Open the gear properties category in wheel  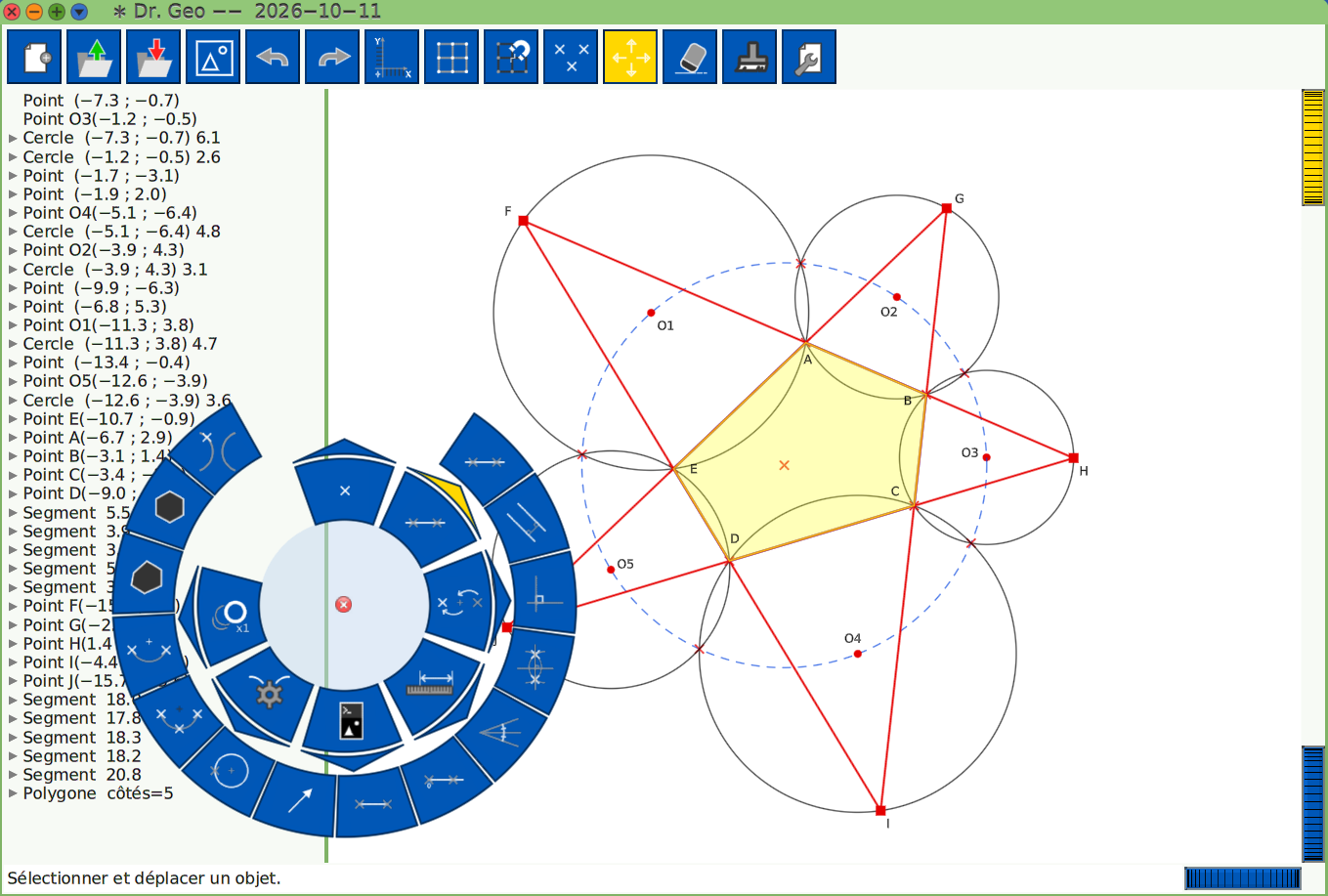click(x=268, y=692)
